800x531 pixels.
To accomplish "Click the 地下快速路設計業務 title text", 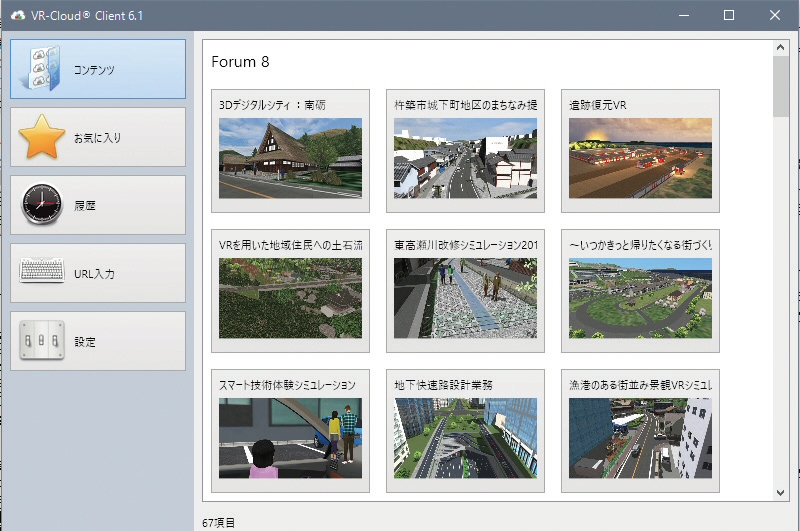I will [x=443, y=385].
